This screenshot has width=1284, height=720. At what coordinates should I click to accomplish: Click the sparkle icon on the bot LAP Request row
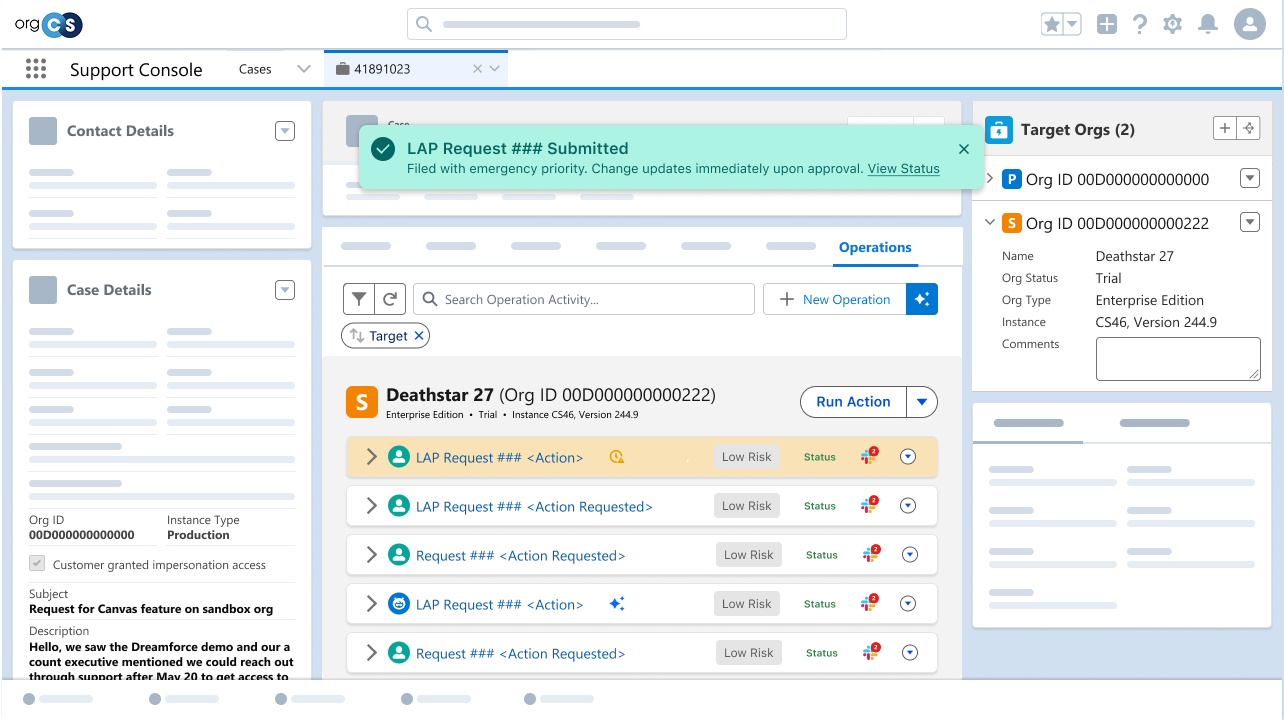pos(617,604)
